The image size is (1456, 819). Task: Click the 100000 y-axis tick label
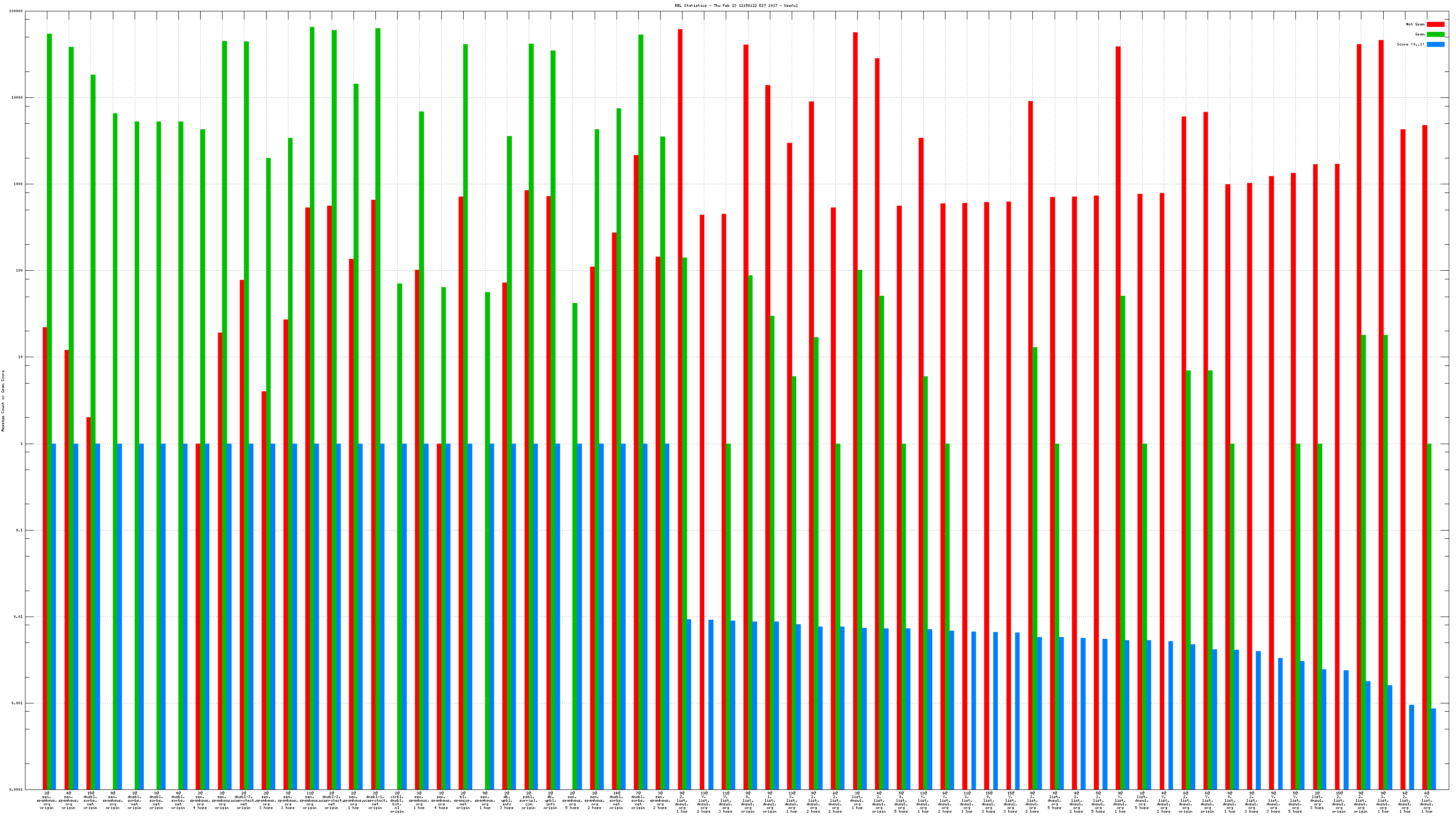pos(16,11)
